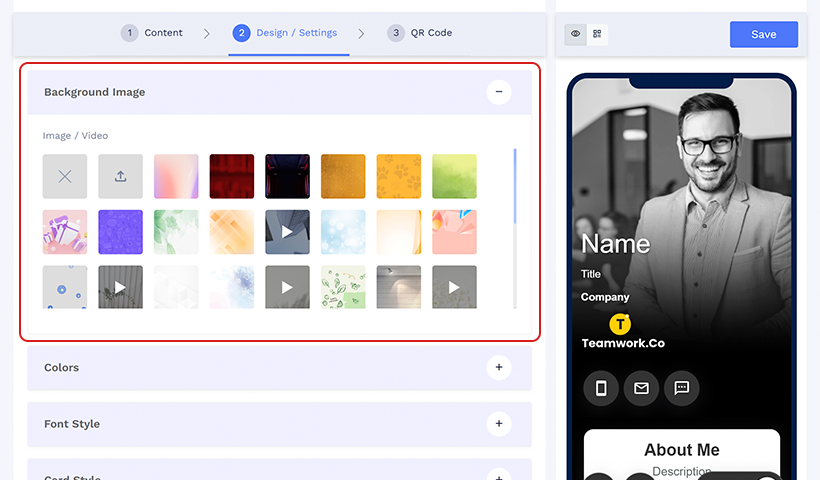
Task: Choose the light blue bokeh background
Action: pyautogui.click(x=343, y=232)
